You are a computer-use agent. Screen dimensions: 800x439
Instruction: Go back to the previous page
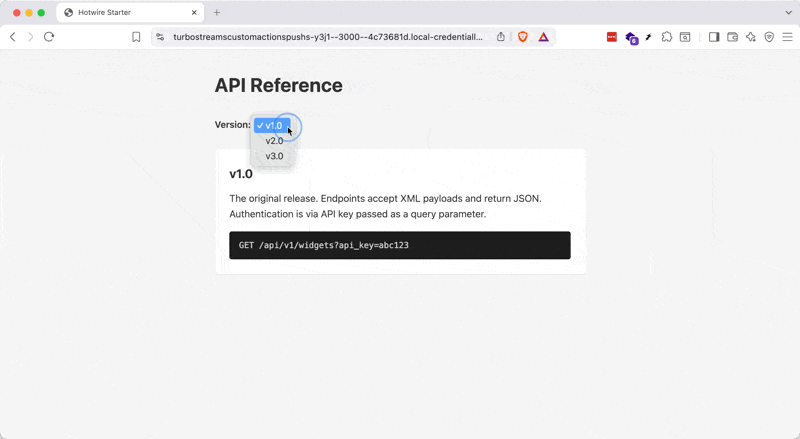[x=13, y=37]
